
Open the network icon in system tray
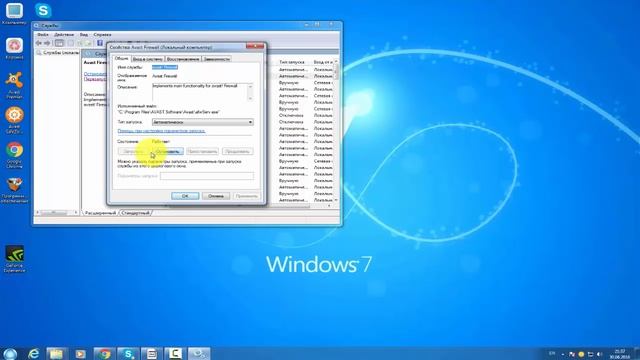coord(590,354)
